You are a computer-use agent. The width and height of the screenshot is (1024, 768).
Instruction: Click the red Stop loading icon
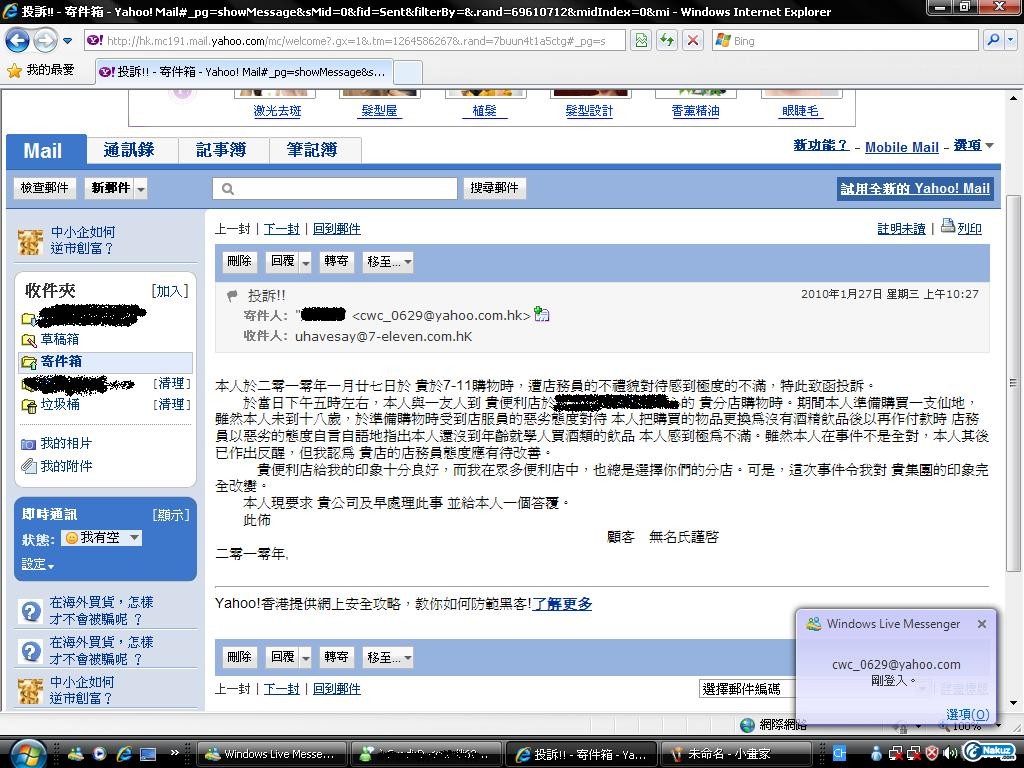[692, 40]
